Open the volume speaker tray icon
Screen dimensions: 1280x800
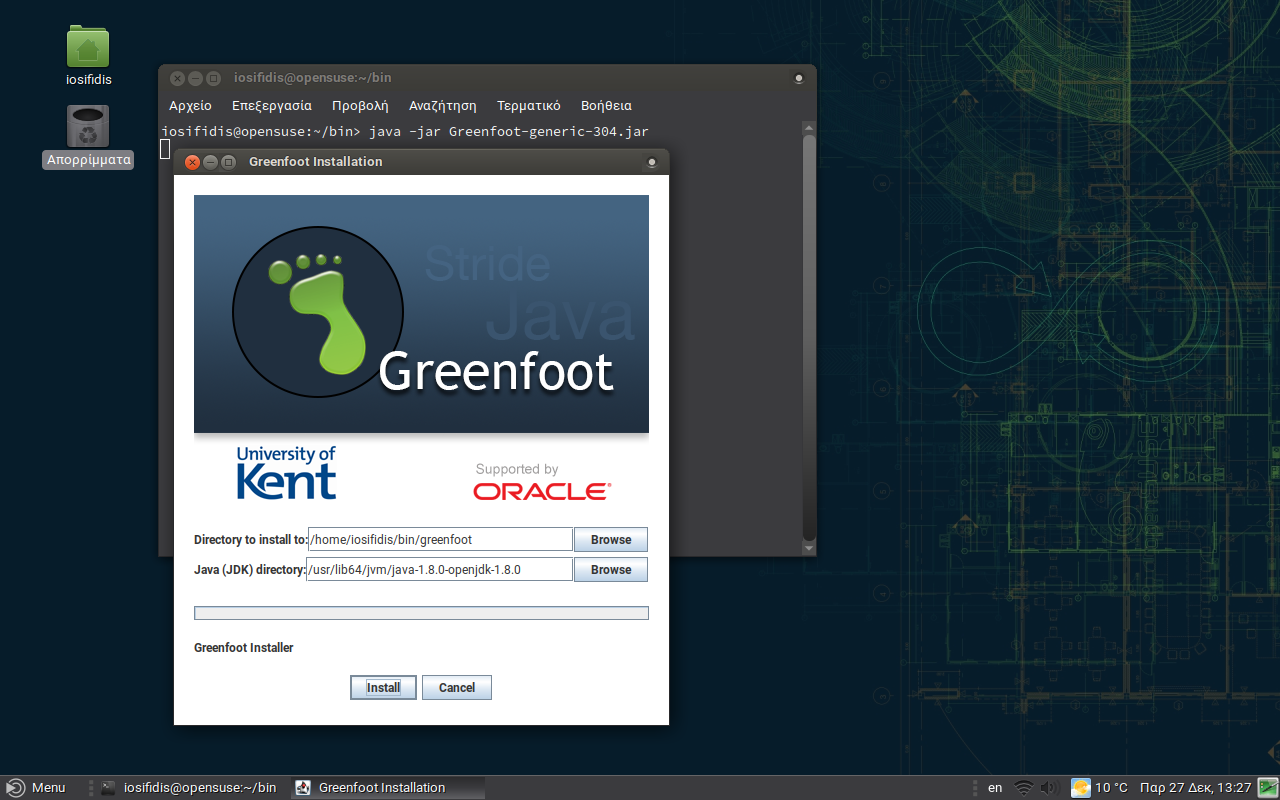pyautogui.click(x=1050, y=788)
